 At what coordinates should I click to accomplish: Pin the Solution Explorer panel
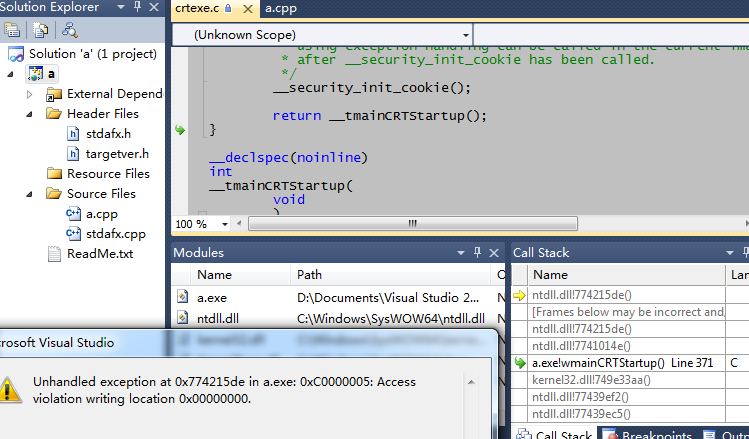[x=136, y=8]
